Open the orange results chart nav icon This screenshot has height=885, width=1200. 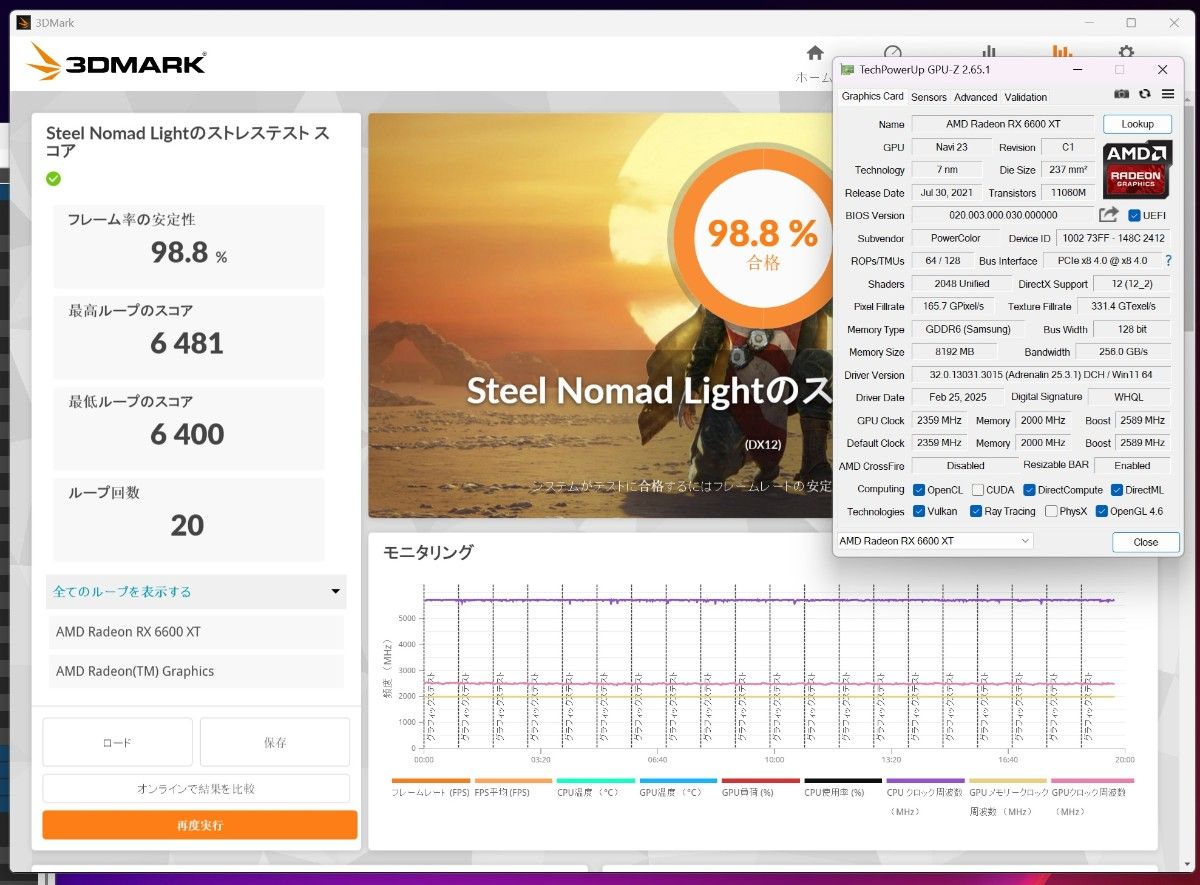1062,53
